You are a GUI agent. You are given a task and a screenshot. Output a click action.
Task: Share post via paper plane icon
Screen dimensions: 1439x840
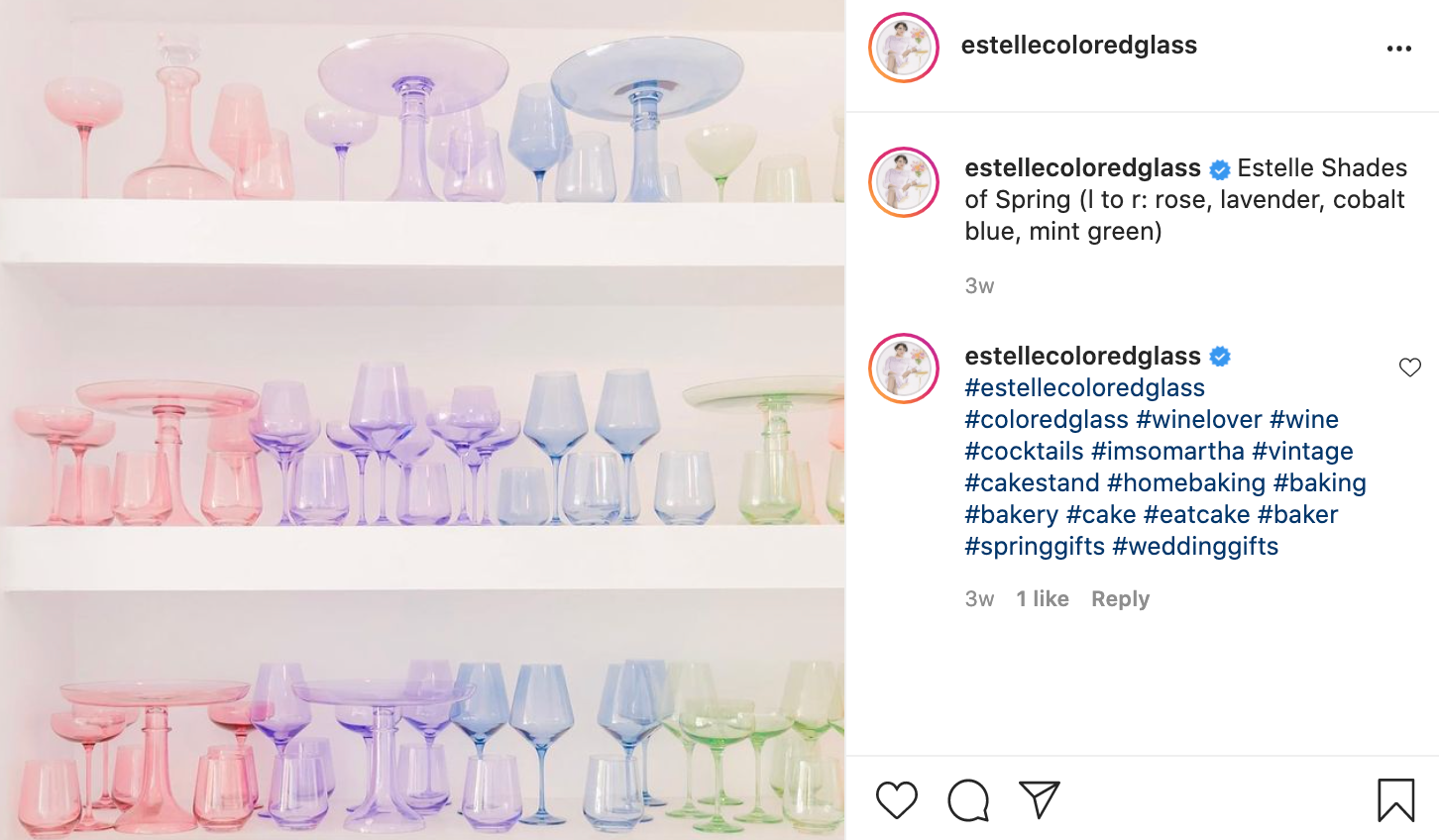1040,800
